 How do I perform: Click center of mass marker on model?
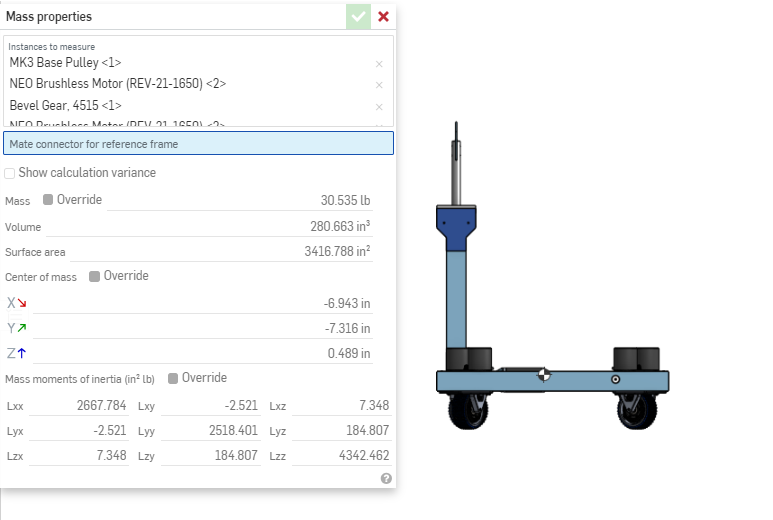tap(544, 375)
